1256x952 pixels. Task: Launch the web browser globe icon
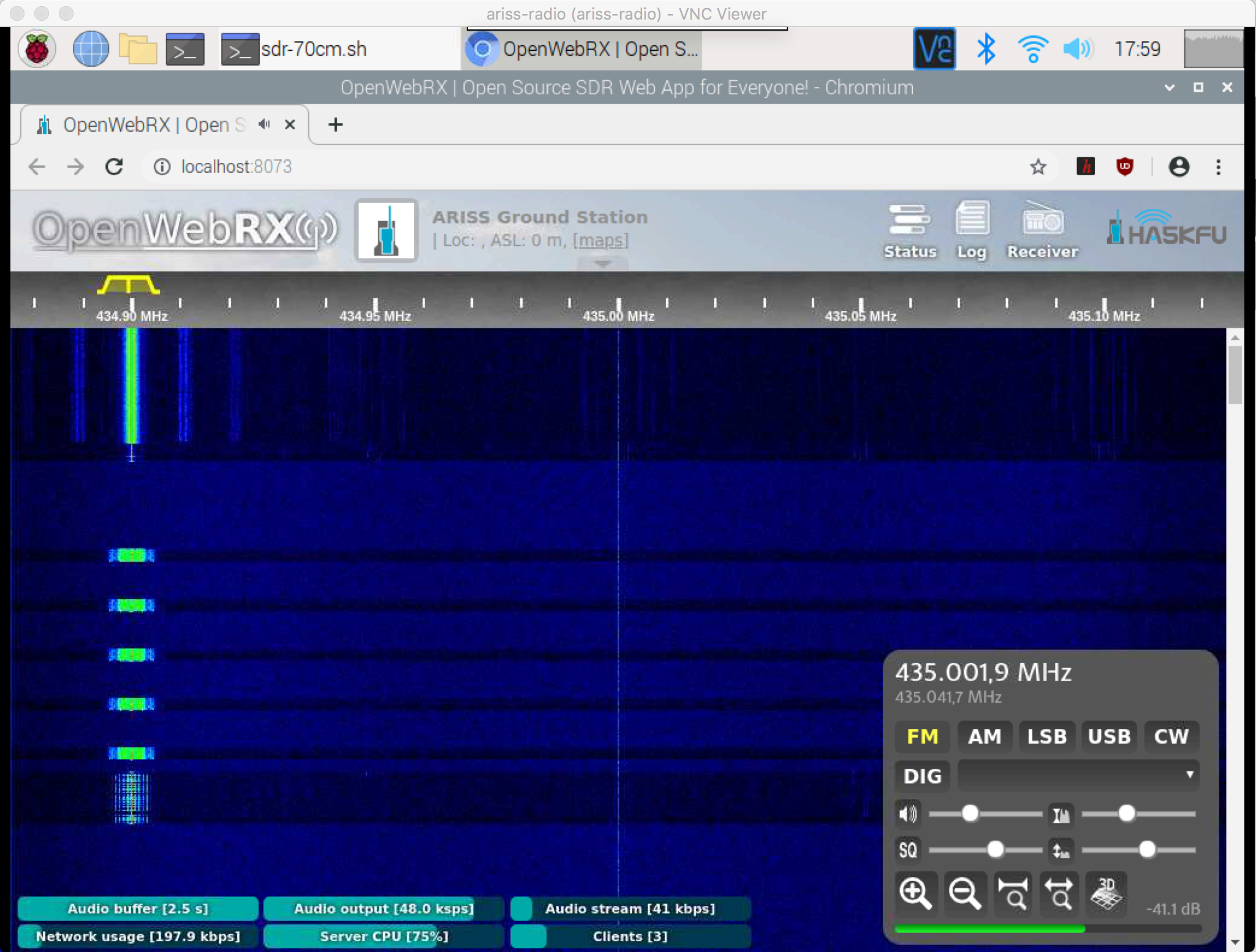(x=91, y=49)
